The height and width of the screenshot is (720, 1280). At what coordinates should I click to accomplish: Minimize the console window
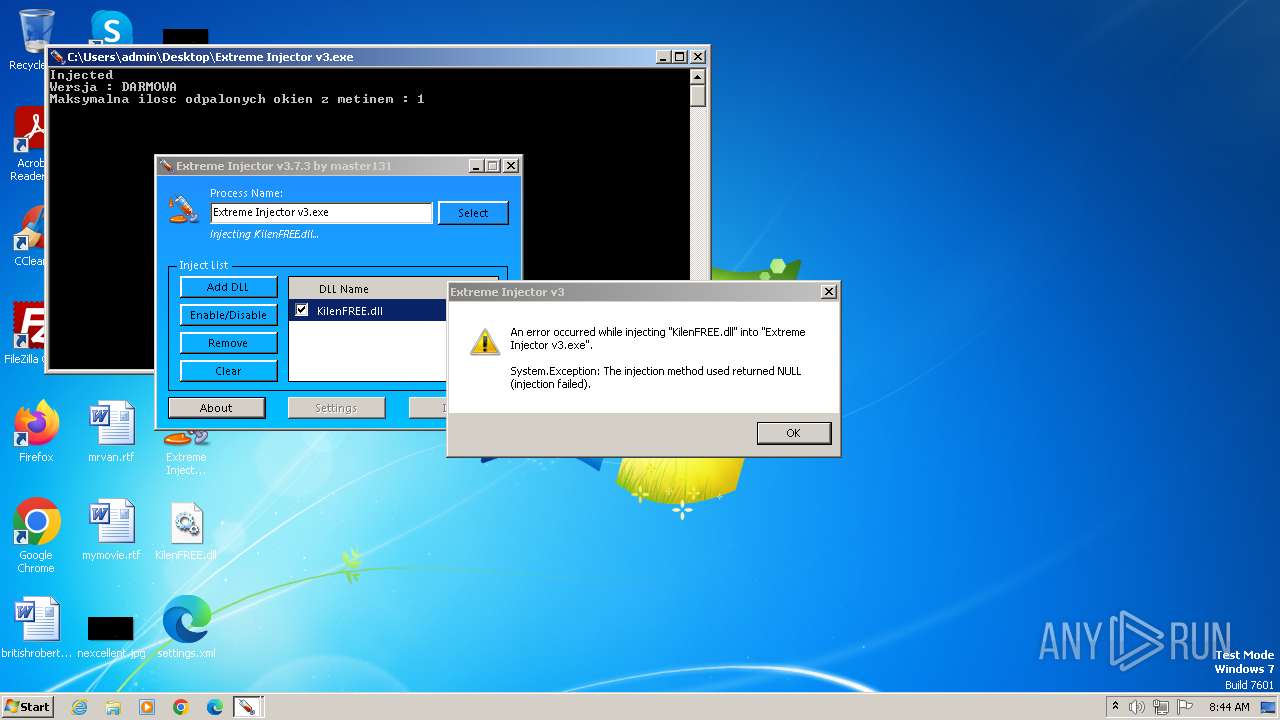663,57
